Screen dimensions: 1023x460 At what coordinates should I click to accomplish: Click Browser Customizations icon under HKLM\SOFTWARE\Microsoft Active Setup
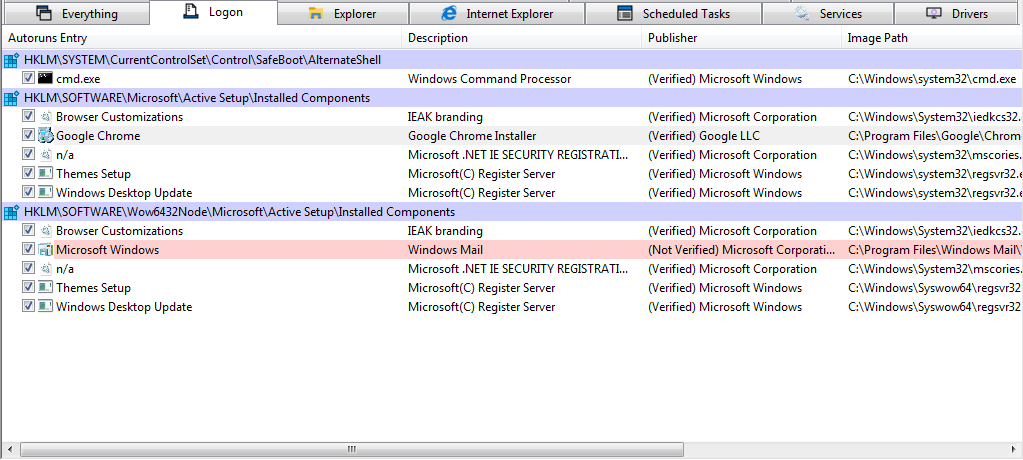point(45,117)
